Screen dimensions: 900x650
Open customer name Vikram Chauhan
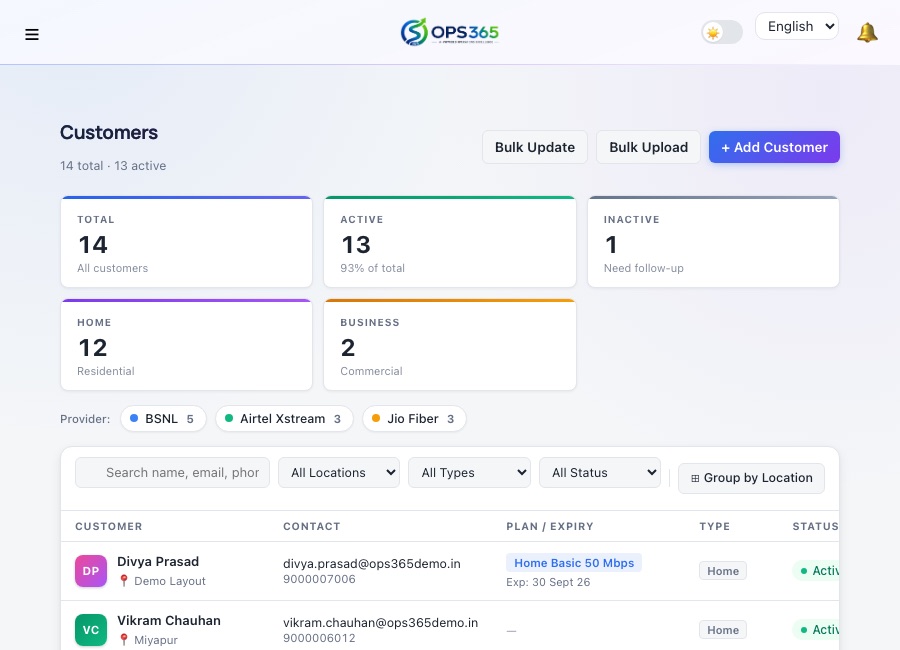pos(169,621)
